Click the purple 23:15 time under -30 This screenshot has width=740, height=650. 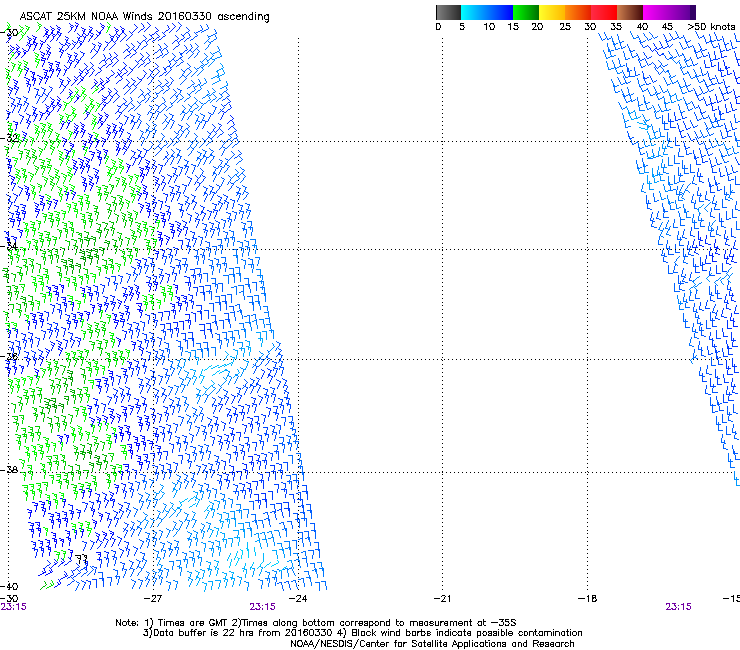click(13, 607)
